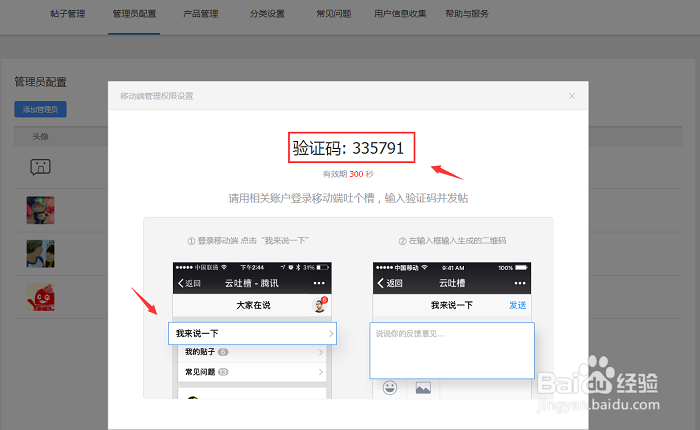This screenshot has height=430, width=700.
Task: Open the 常见问题 tab
Action: pos(334,14)
